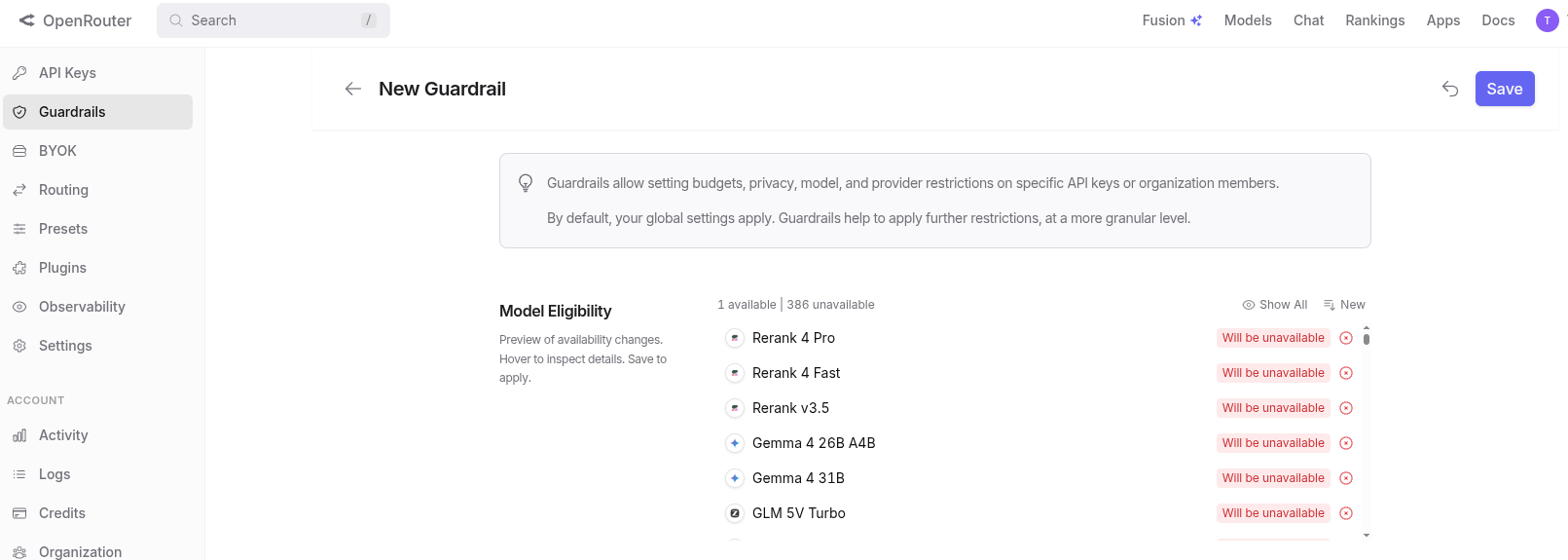Image resolution: width=1568 pixels, height=560 pixels.
Task: Open Fusion from the top navigation
Action: point(1172,20)
